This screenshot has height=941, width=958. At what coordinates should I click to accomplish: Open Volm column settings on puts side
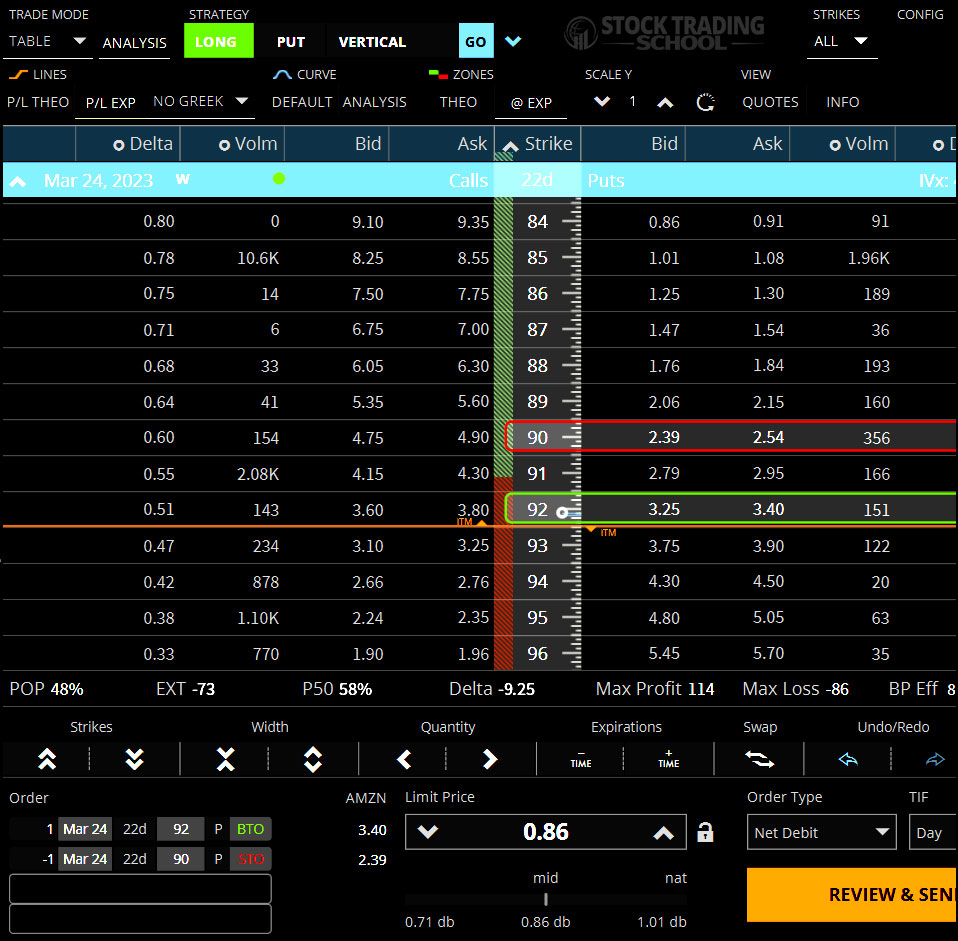[835, 145]
